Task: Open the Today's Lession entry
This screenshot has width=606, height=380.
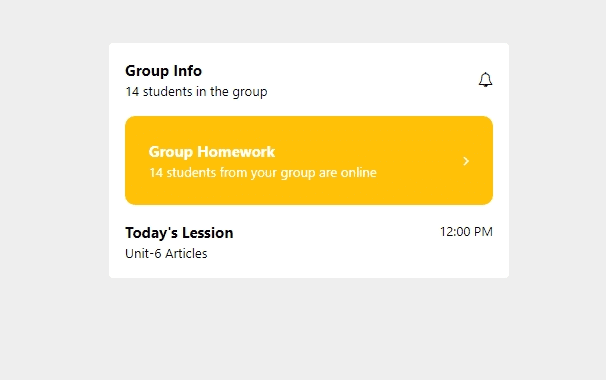Action: pyautogui.click(x=309, y=243)
